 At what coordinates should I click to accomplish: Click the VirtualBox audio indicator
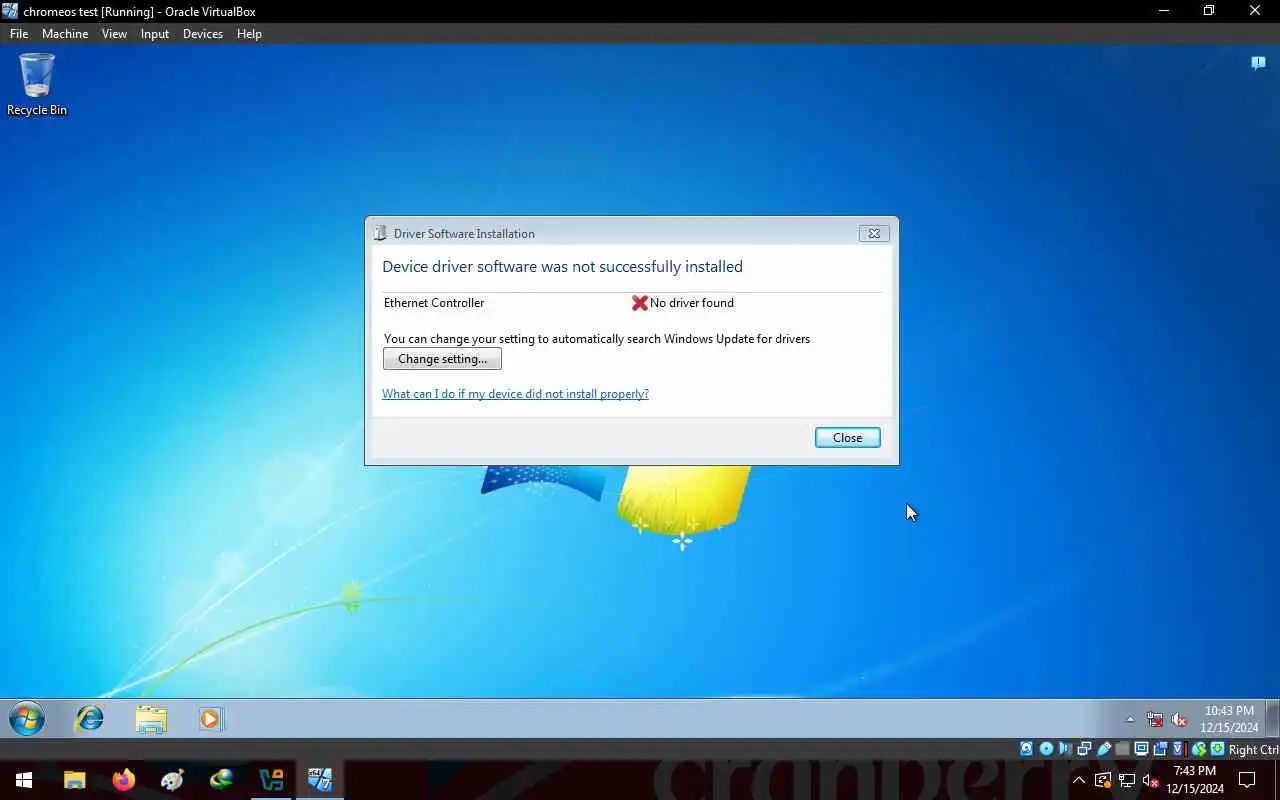click(x=1066, y=749)
